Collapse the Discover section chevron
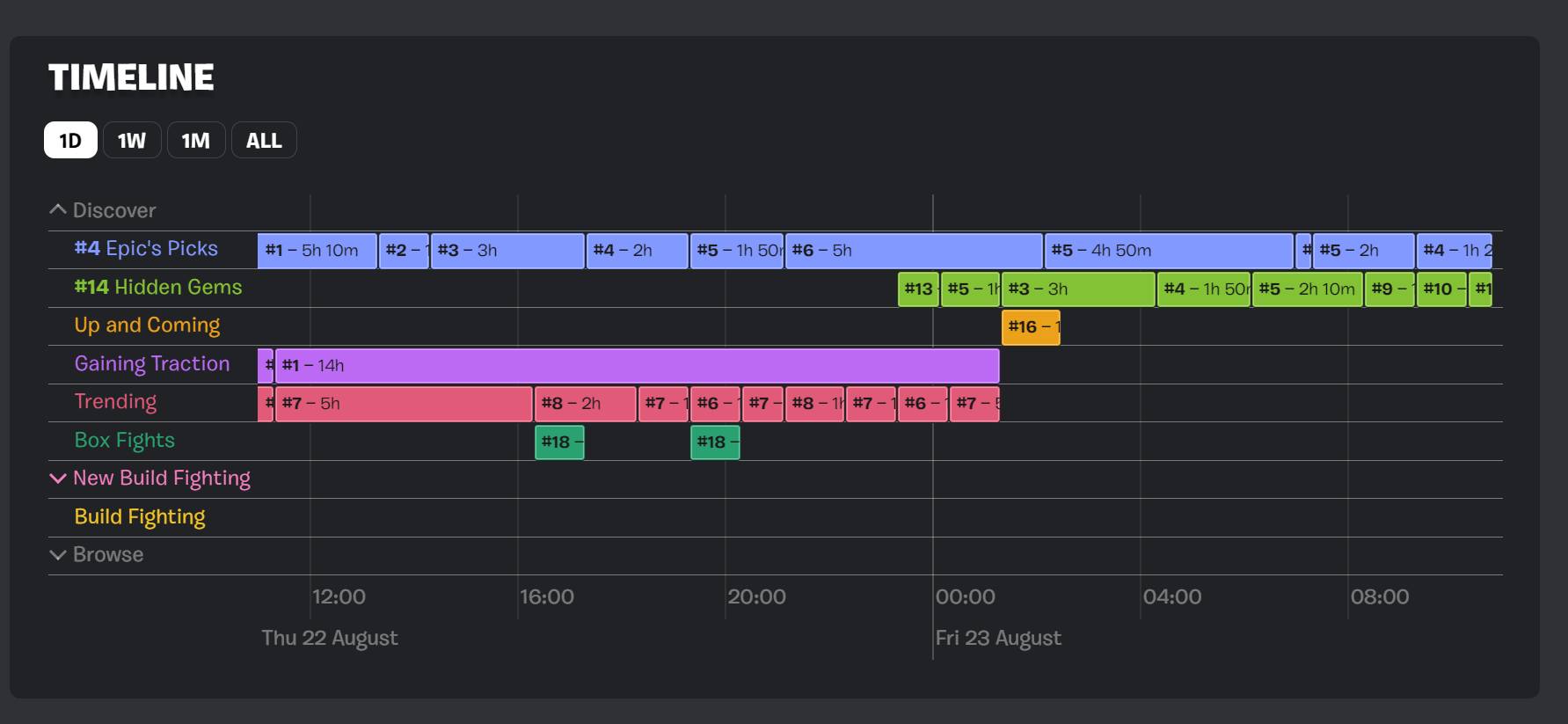The height and width of the screenshot is (724, 1568). [x=58, y=209]
